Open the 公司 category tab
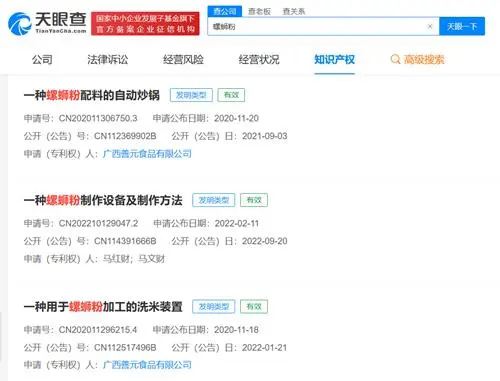Viewport: 500px width, 381px height. click(x=42, y=60)
